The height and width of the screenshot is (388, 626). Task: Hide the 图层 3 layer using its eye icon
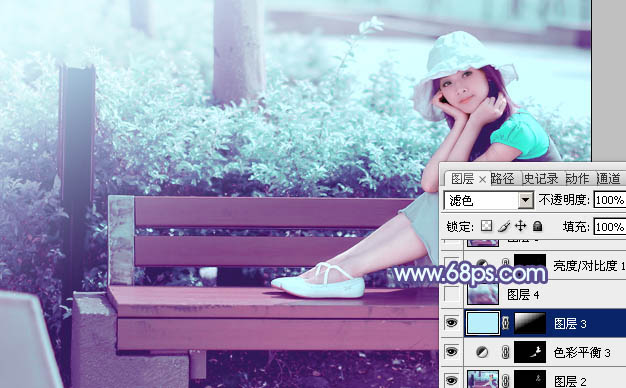tap(452, 323)
